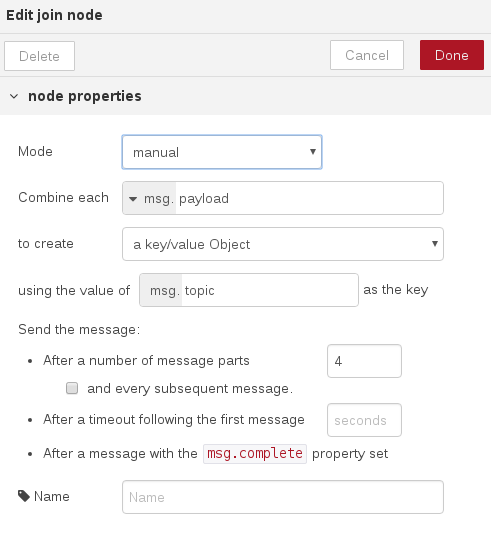Delete the join node
This screenshot has height=533, width=491.
(39, 56)
